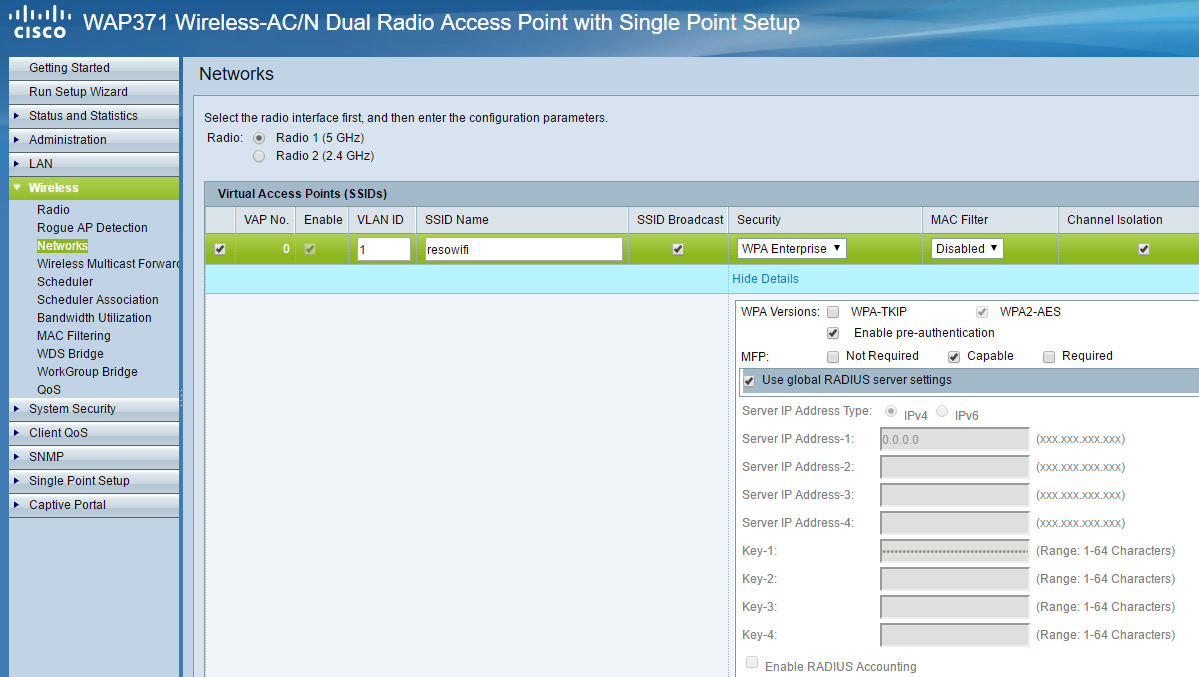Image resolution: width=1199 pixels, height=677 pixels.
Task: Toggle Use global RADIUS server settings
Action: [x=749, y=381]
